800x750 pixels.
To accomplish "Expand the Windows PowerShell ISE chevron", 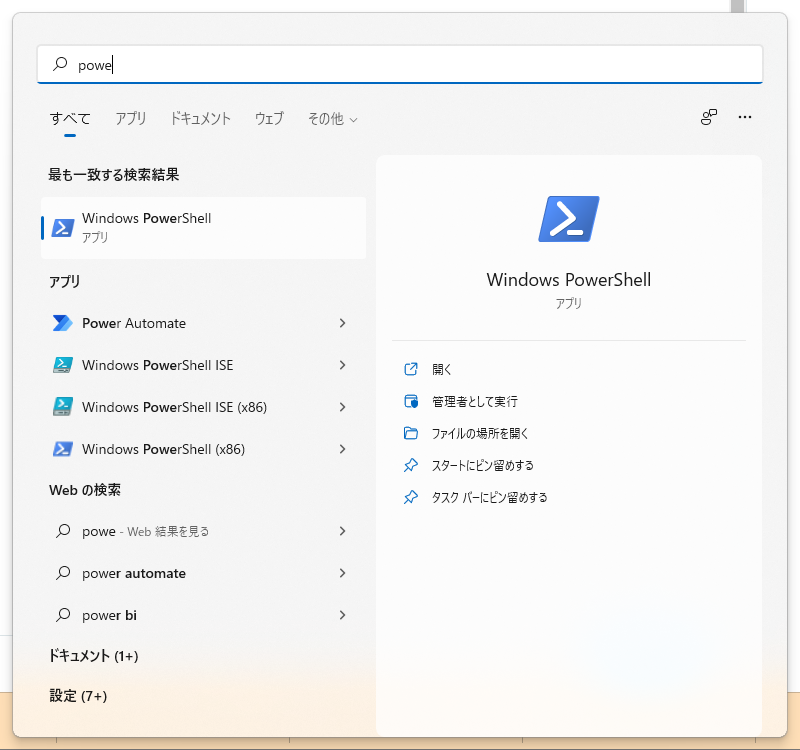I will click(x=342, y=365).
